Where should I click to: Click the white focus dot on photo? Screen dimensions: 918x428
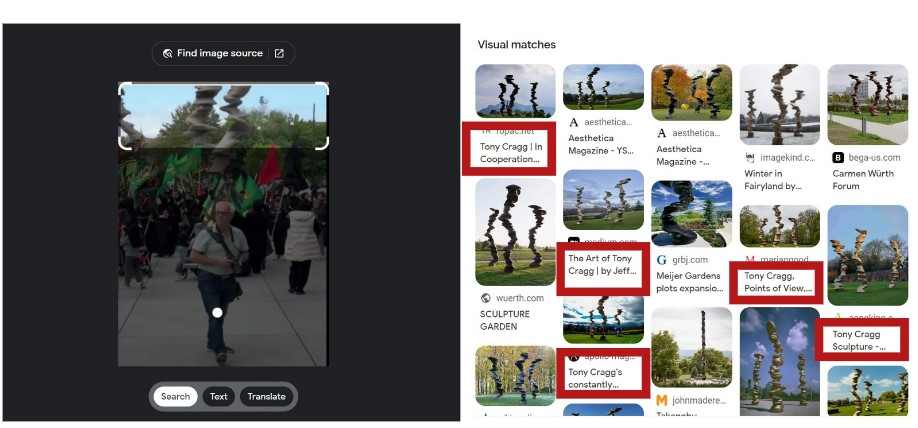click(x=217, y=313)
